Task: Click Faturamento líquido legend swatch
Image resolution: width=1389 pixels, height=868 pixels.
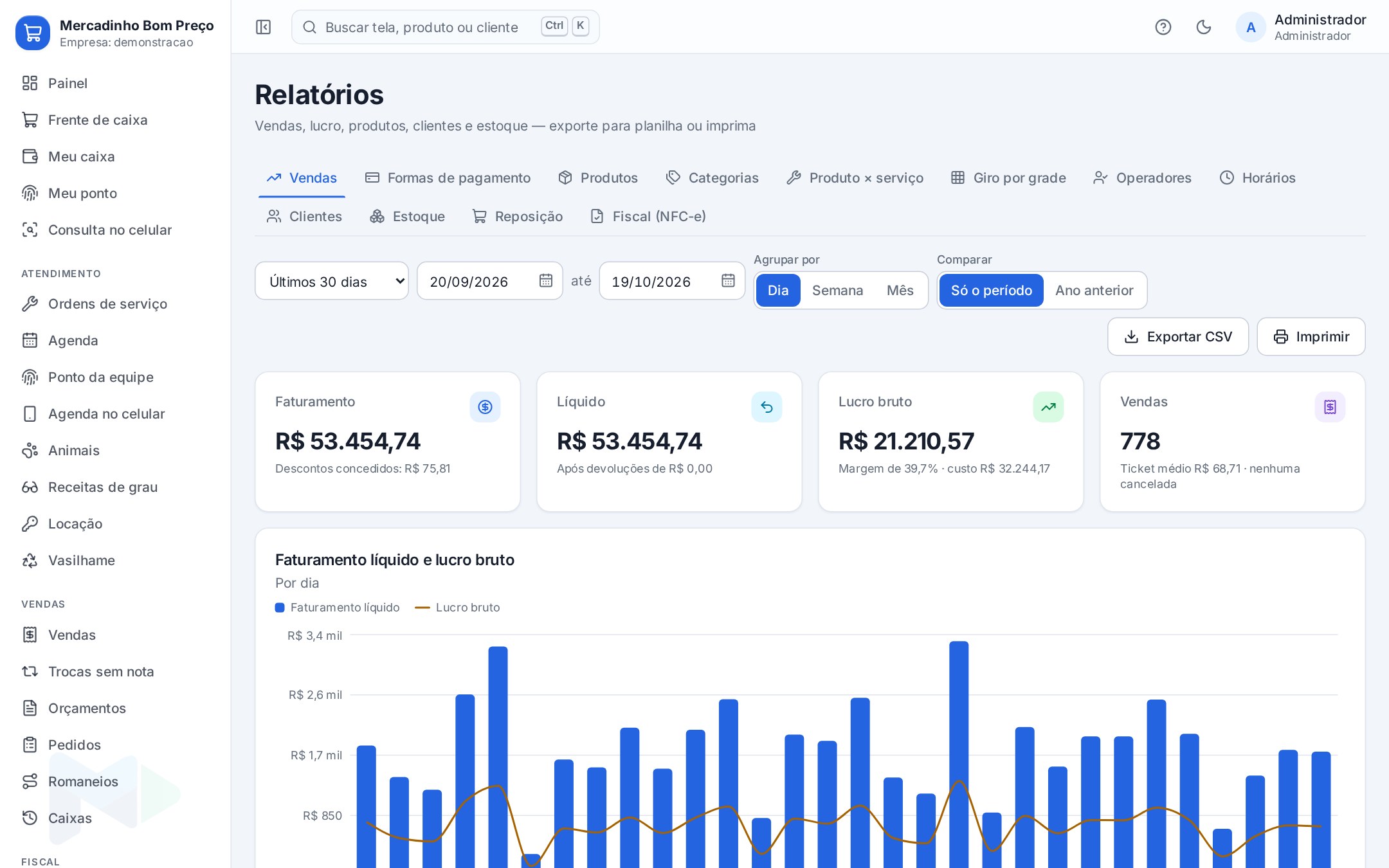Action: pos(280,608)
